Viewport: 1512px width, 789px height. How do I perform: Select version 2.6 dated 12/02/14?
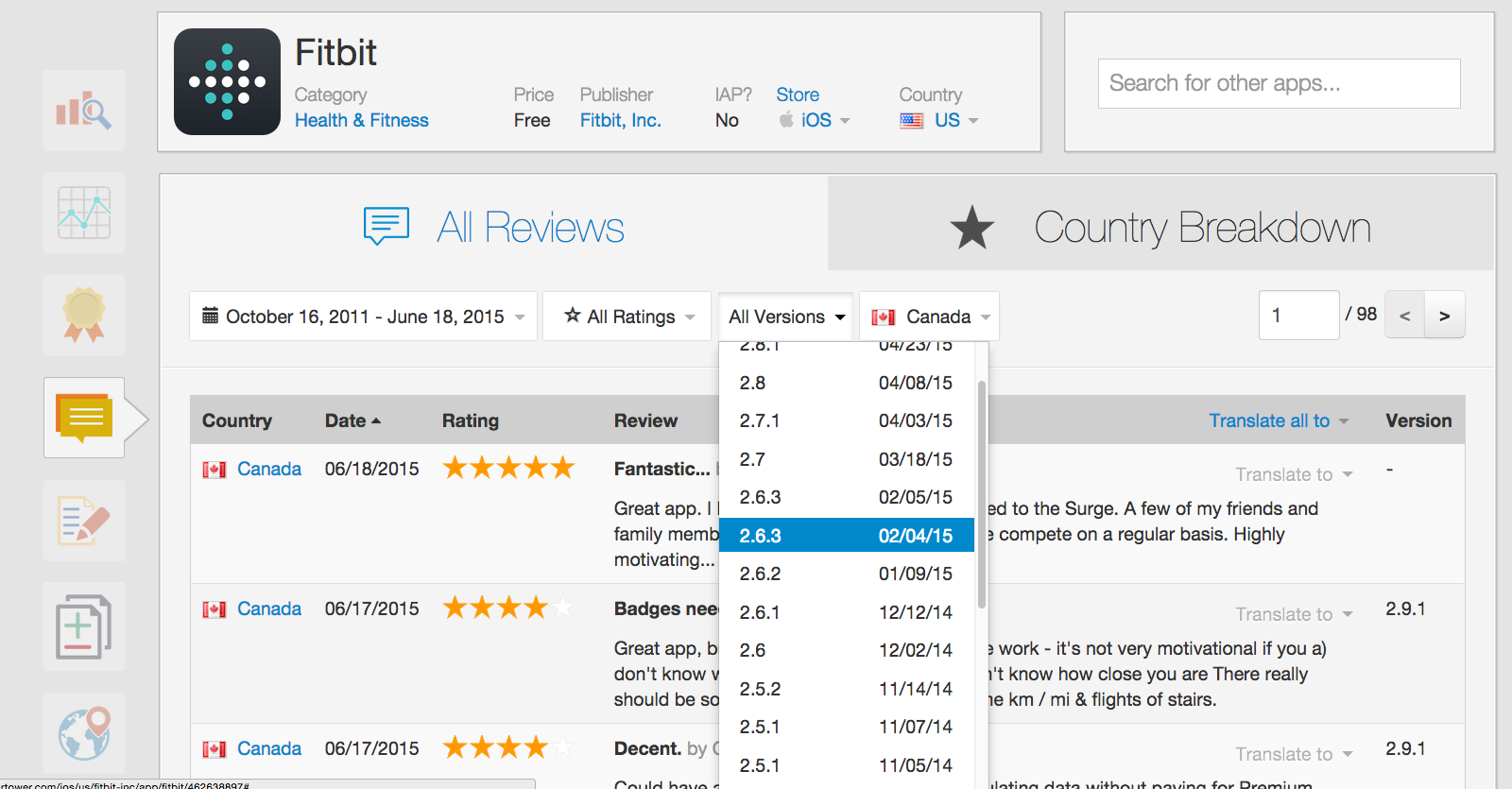point(847,650)
